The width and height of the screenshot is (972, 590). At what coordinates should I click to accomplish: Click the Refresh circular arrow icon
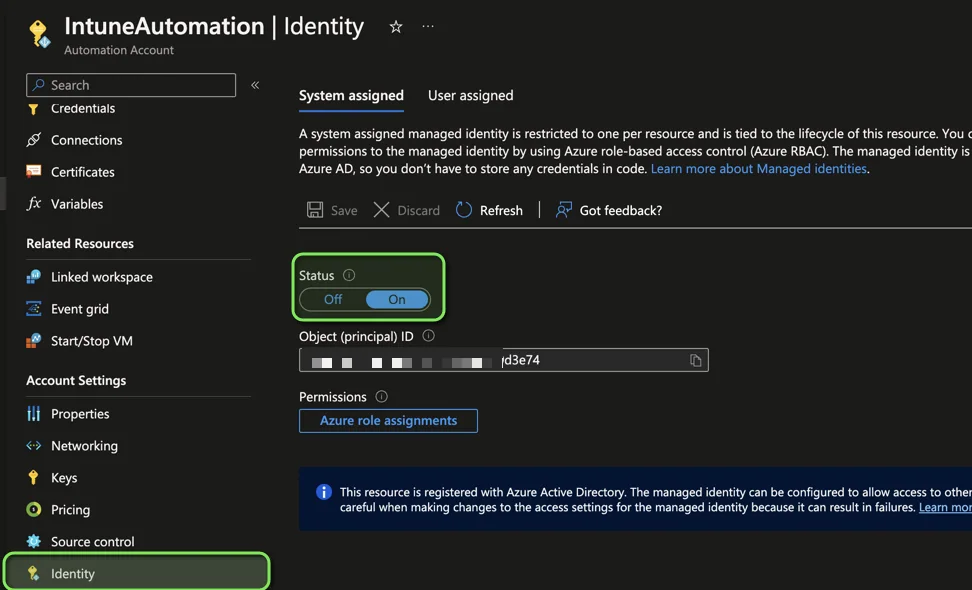pos(464,210)
